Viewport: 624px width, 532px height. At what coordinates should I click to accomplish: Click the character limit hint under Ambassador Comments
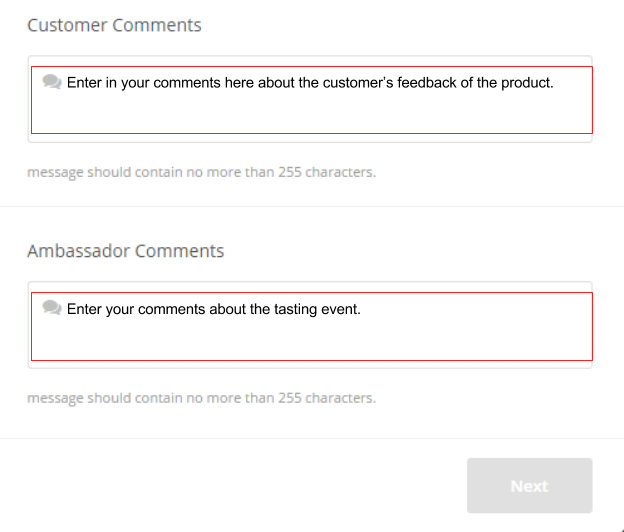coord(201,398)
